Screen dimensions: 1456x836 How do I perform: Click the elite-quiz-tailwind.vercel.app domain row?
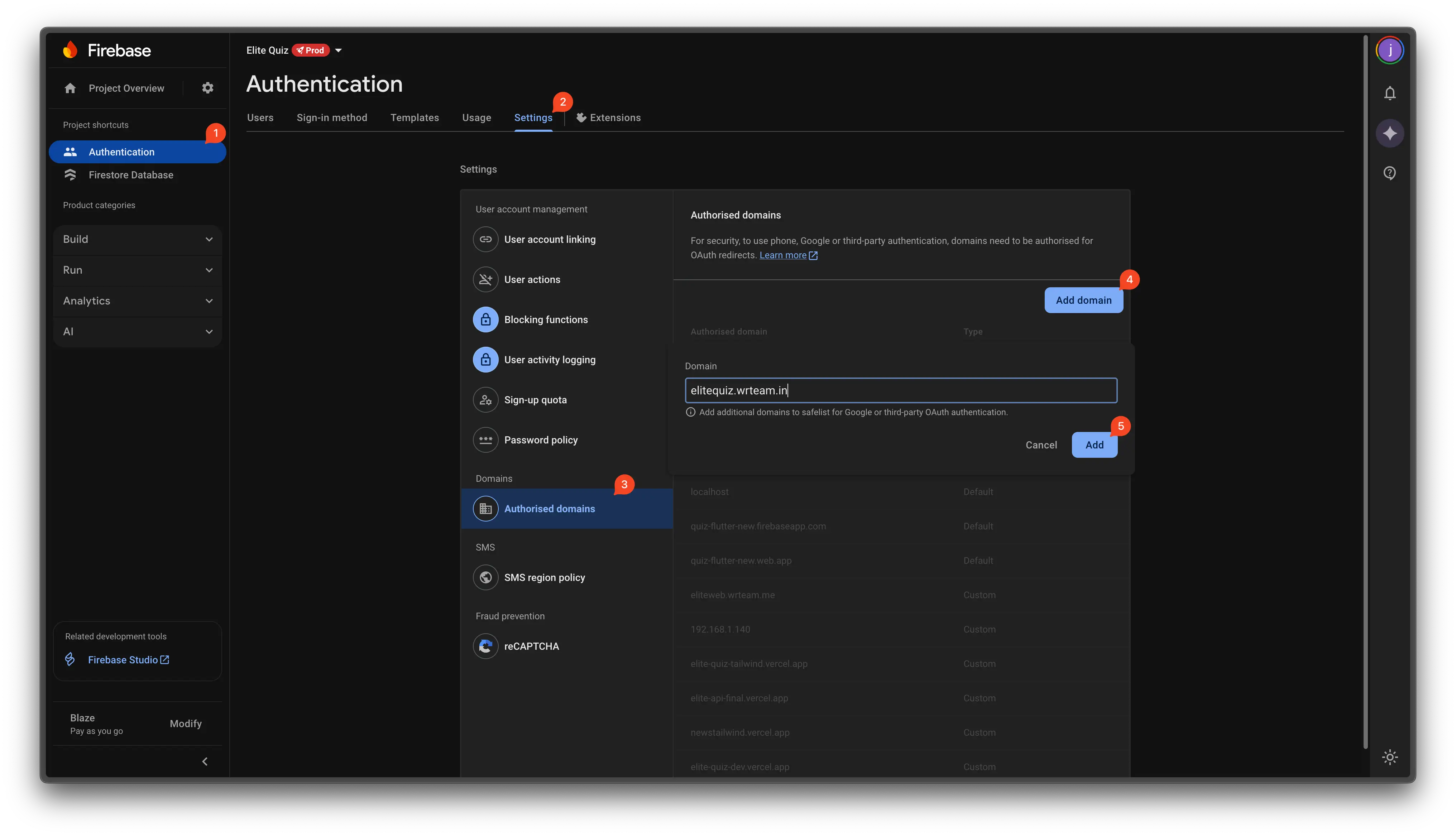pyautogui.click(x=901, y=664)
